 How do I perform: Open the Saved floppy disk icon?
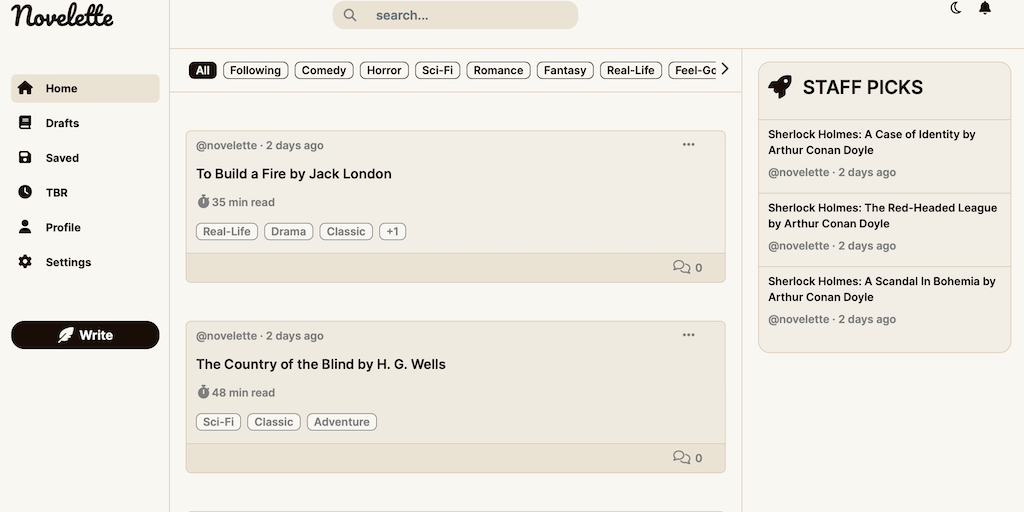tap(25, 158)
